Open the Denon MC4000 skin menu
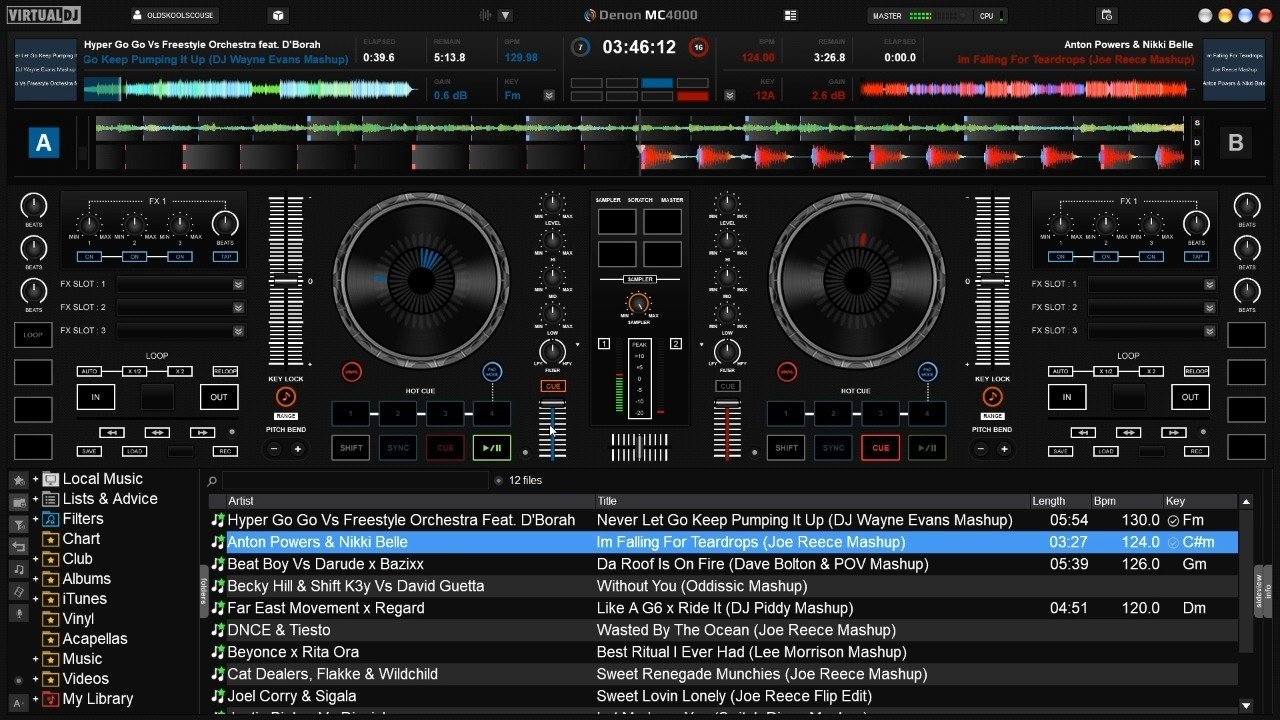Image resolution: width=1280 pixels, height=720 pixels. [641, 15]
